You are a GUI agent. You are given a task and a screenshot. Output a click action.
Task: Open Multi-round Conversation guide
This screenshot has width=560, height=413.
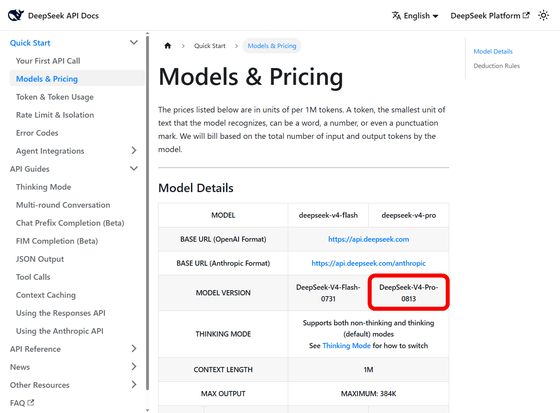click(63, 205)
